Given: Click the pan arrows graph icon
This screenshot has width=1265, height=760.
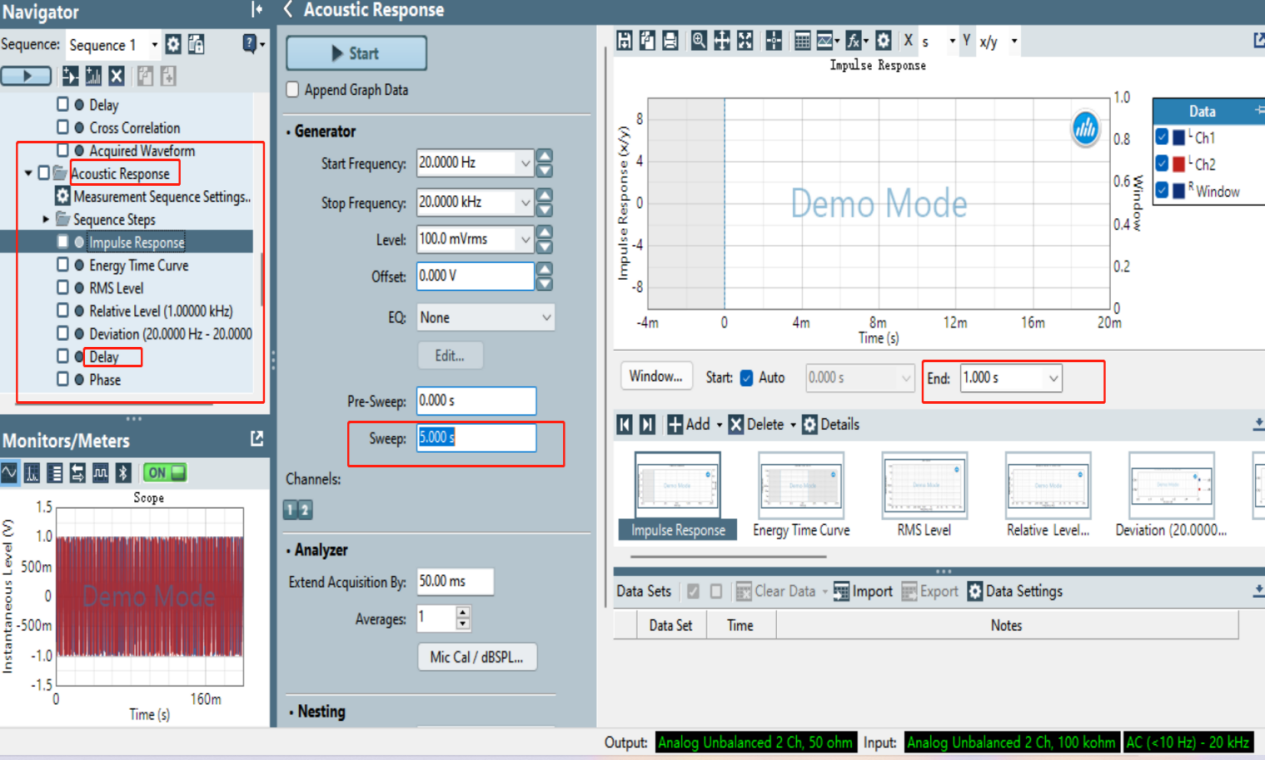Looking at the screenshot, I should point(722,41).
